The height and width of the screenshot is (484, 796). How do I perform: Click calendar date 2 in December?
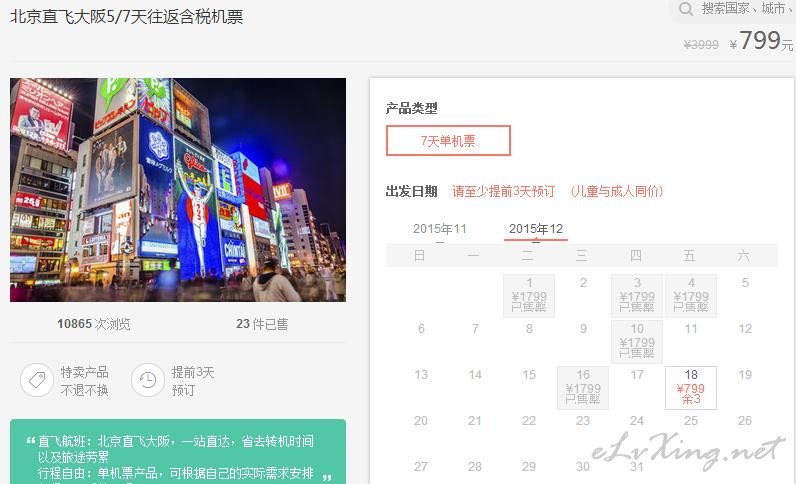coord(583,283)
